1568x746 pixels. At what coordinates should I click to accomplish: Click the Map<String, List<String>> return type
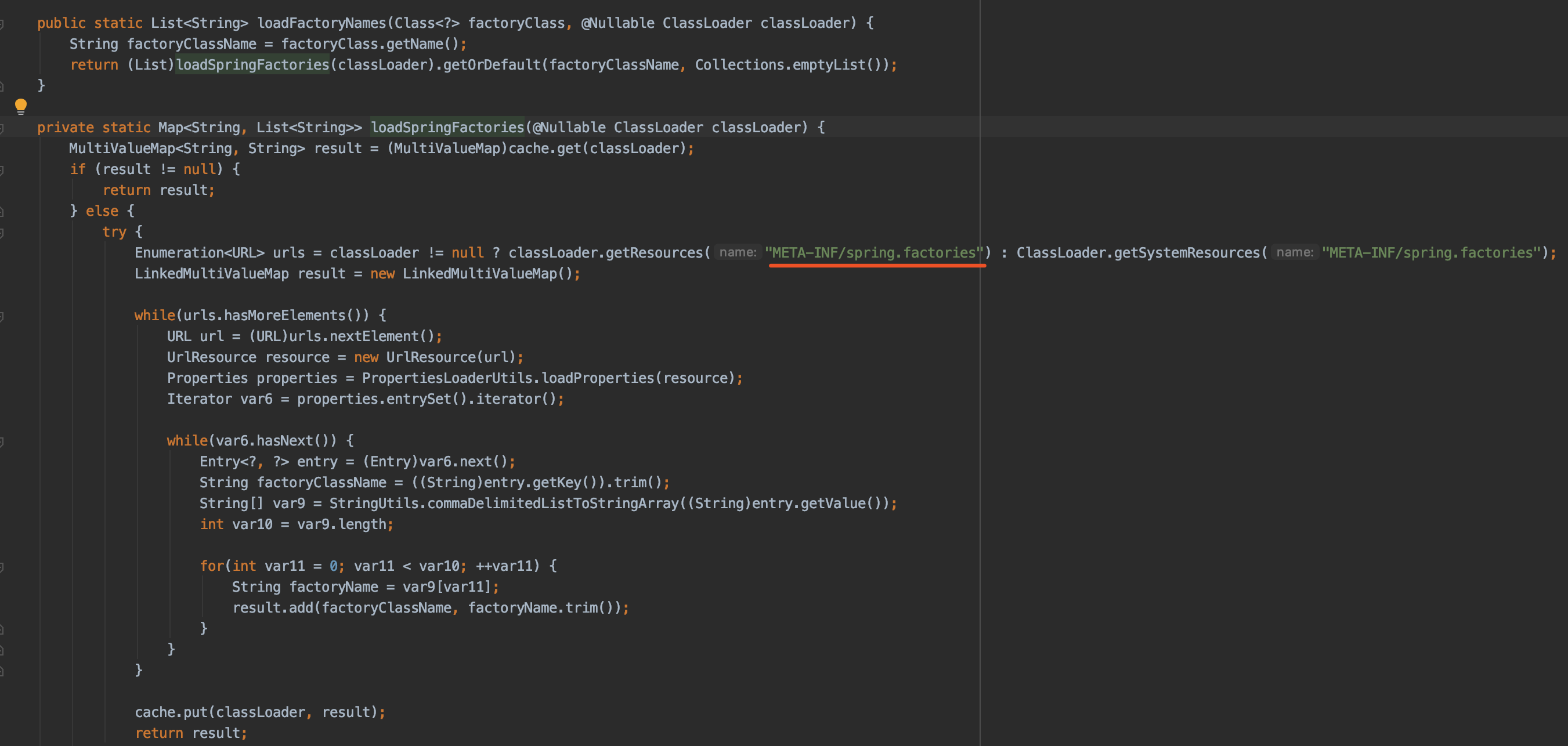click(x=261, y=127)
